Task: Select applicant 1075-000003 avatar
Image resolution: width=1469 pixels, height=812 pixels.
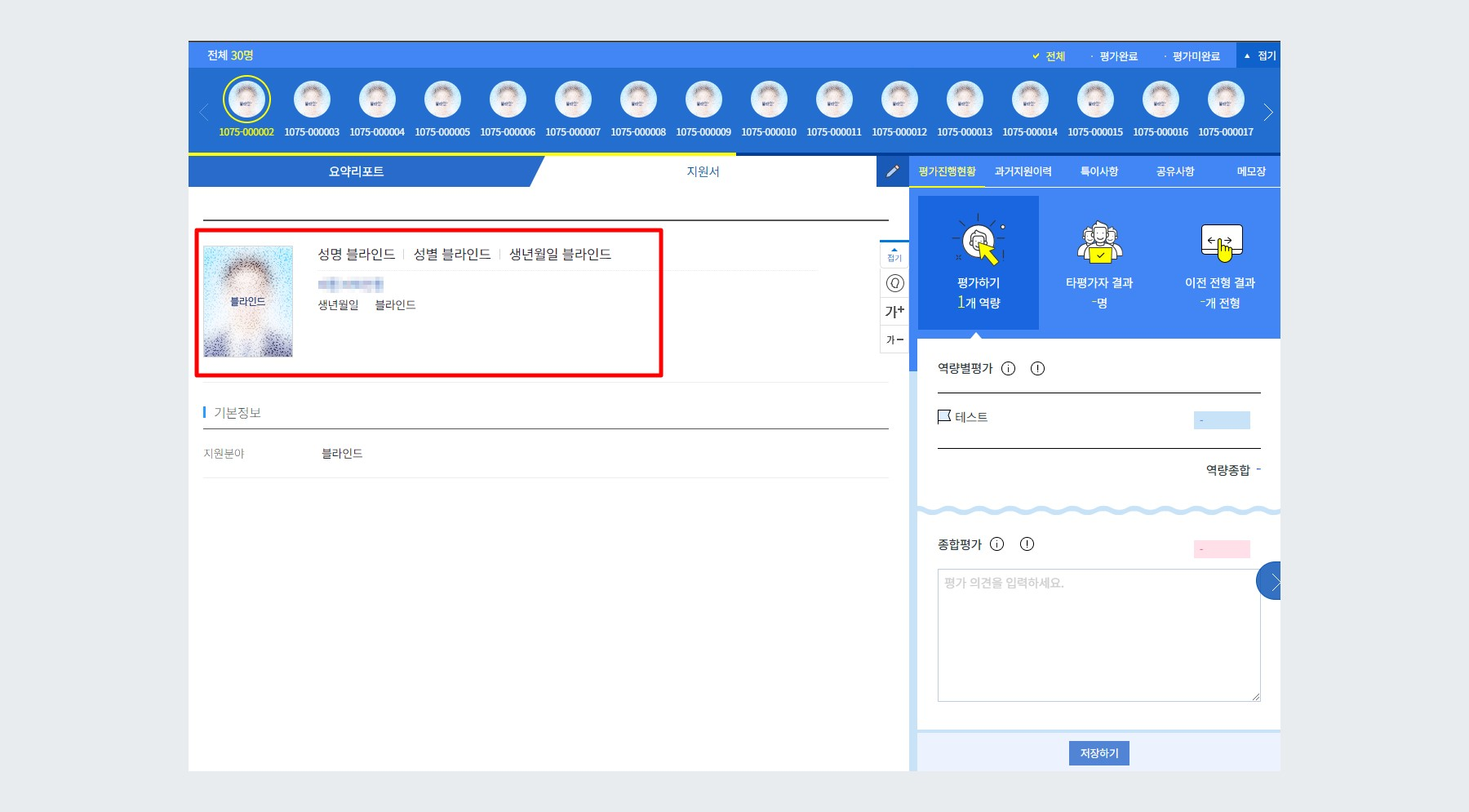Action: click(312, 100)
